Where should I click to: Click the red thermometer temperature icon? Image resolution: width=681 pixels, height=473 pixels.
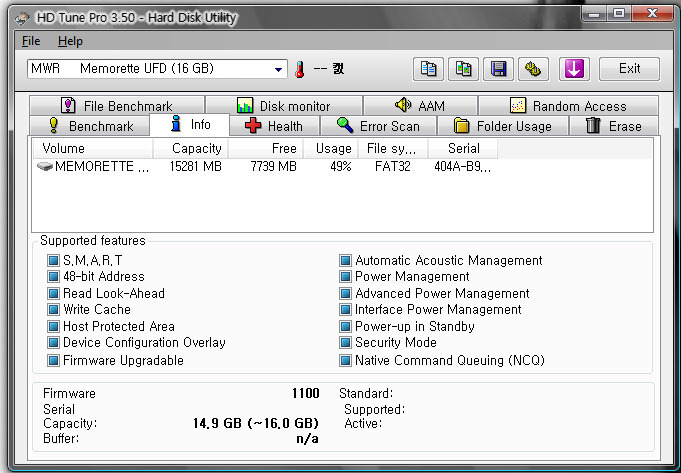pos(299,69)
